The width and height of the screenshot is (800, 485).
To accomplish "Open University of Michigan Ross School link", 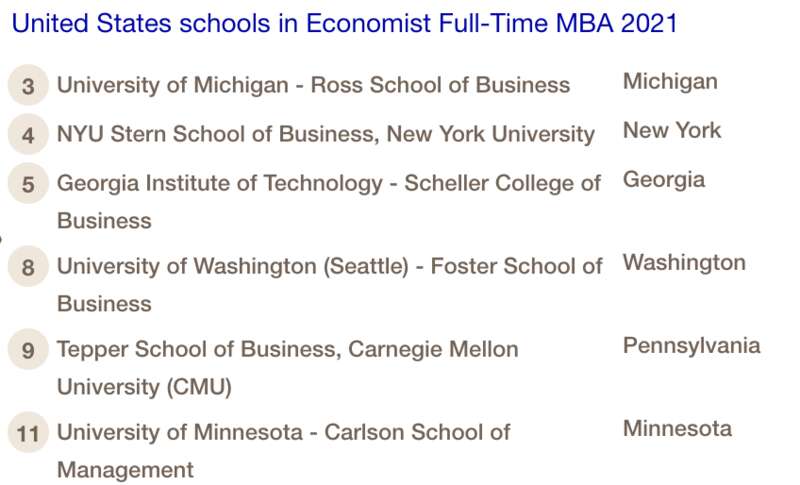I will point(313,86).
